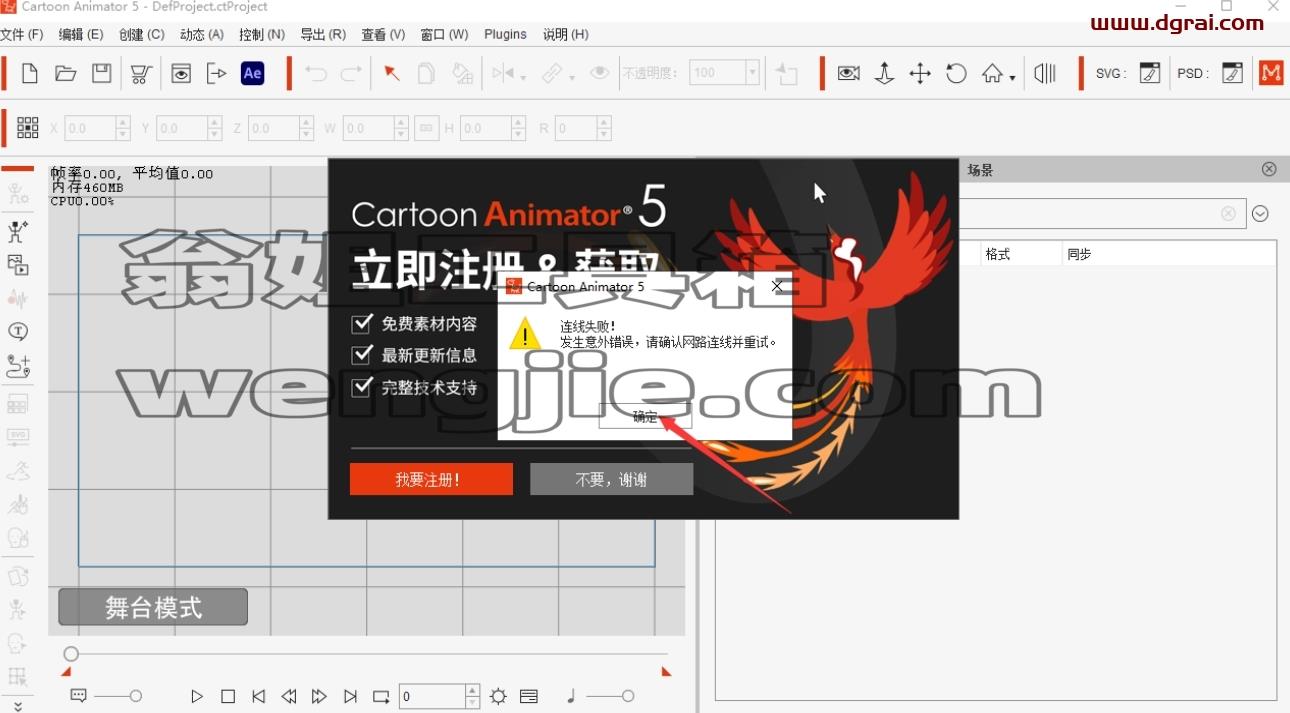Viewport: 1290px width, 713px height.
Task: Open the project settings sun-gear icon
Action: (x=498, y=696)
